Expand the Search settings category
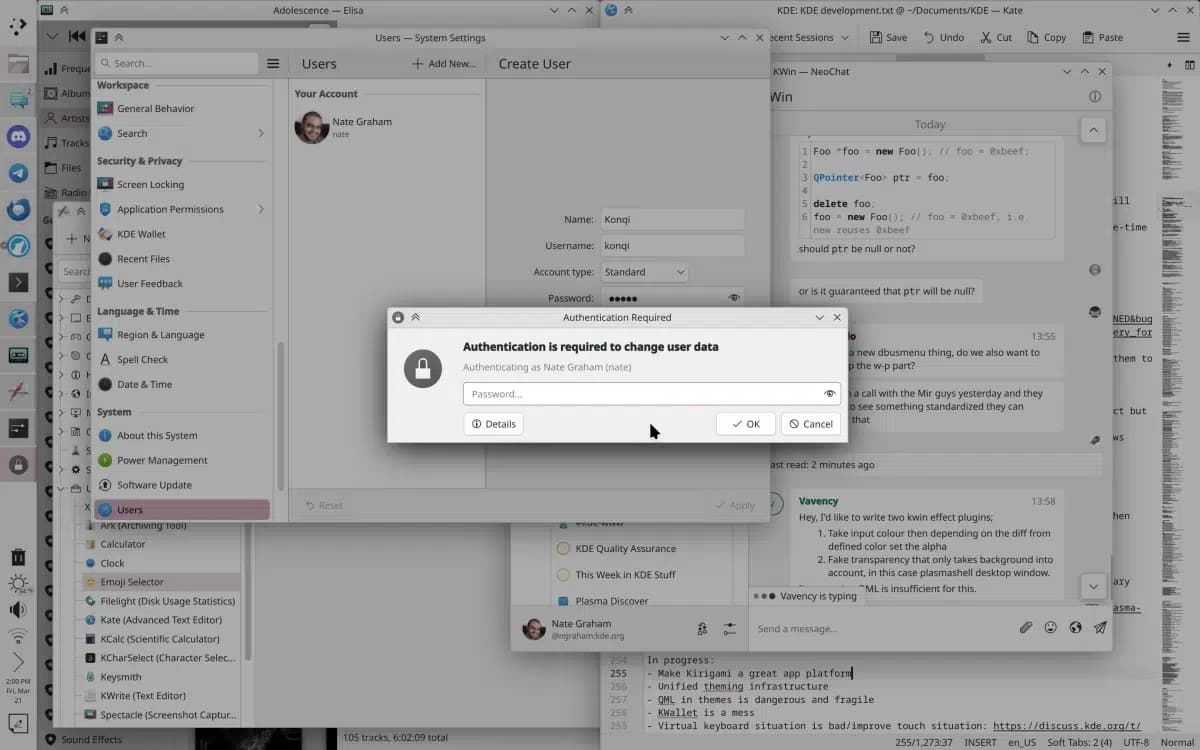The width and height of the screenshot is (1200, 750). click(x=261, y=133)
